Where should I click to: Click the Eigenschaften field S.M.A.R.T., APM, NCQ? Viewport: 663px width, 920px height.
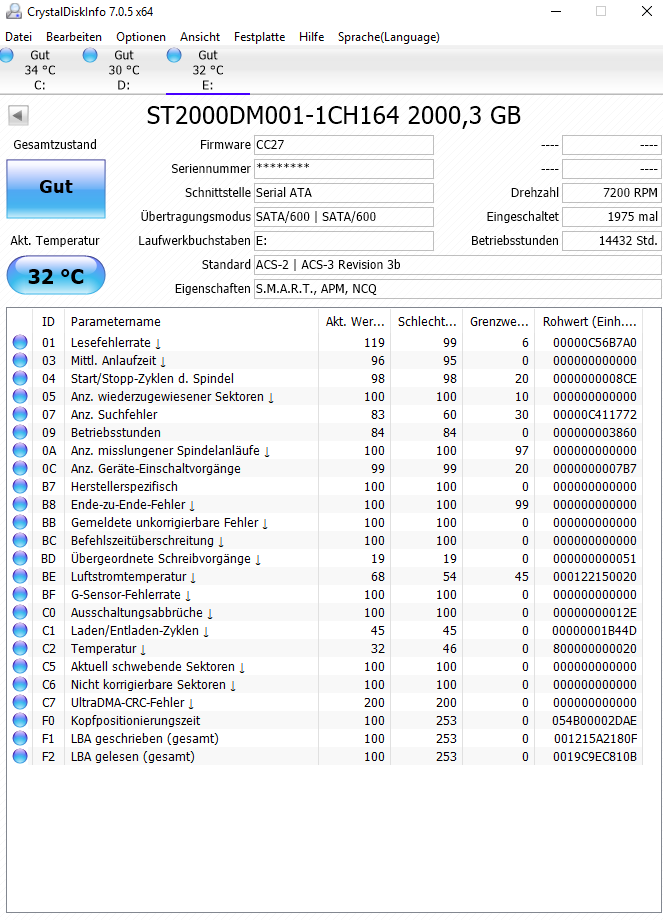[x=458, y=289]
